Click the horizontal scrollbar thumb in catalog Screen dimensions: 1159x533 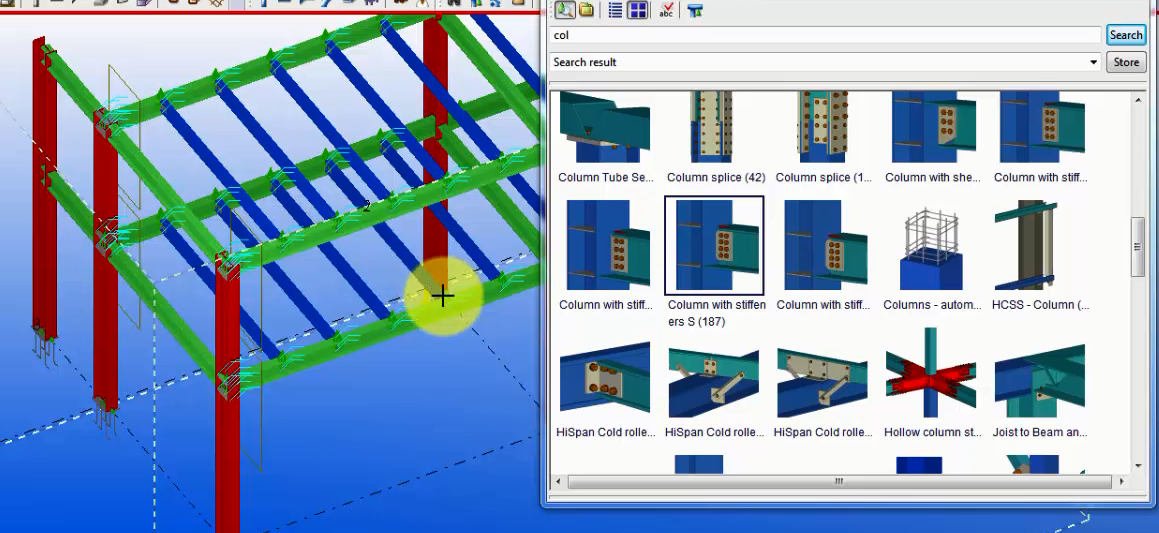839,481
